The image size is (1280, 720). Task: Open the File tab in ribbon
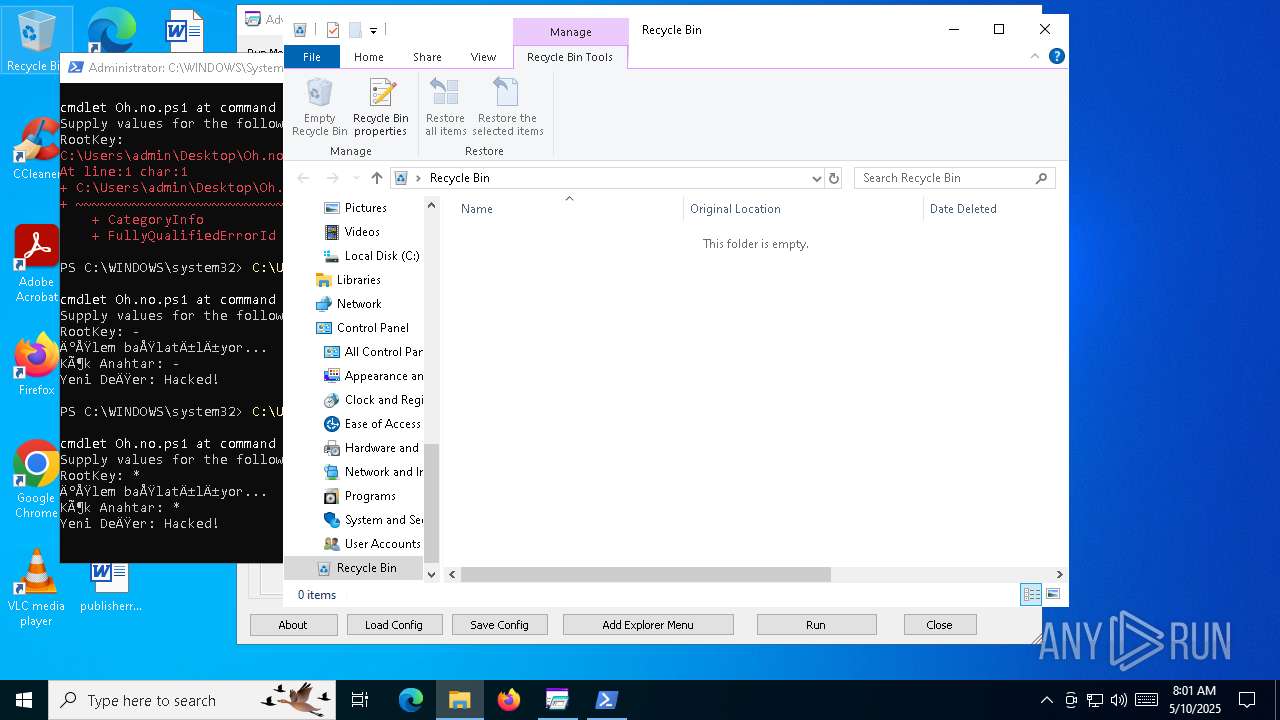tap(312, 57)
